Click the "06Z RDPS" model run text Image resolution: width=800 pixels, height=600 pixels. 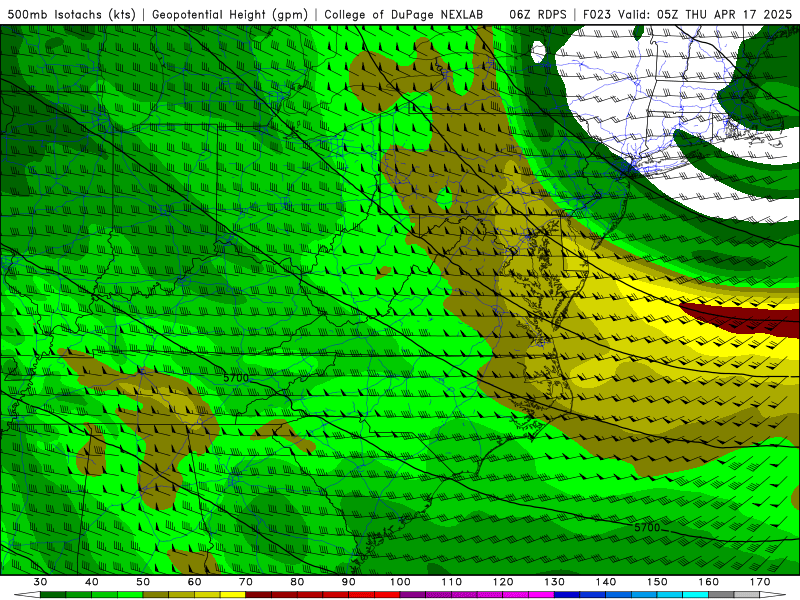pos(538,15)
